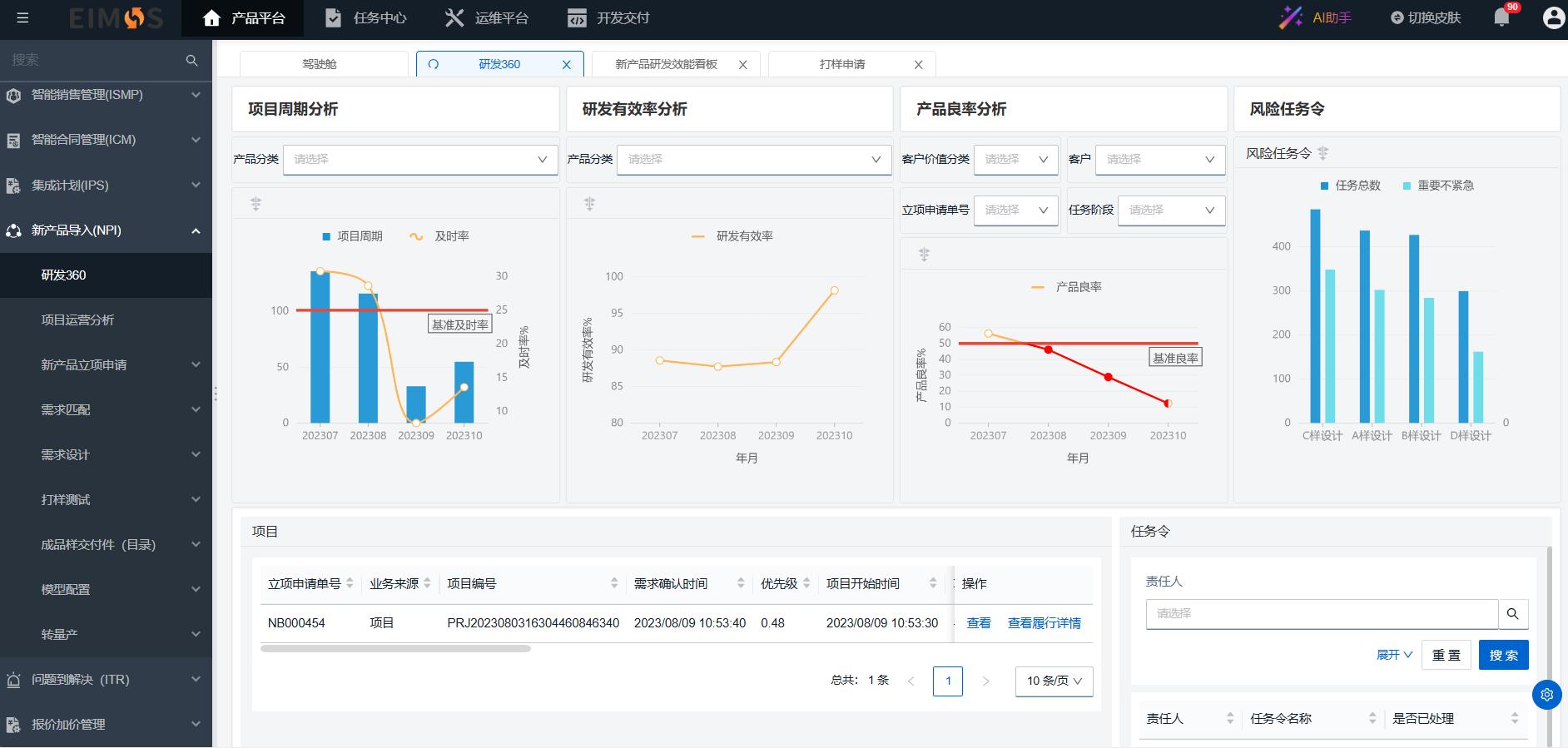Open the user account avatar icon

1553,17
